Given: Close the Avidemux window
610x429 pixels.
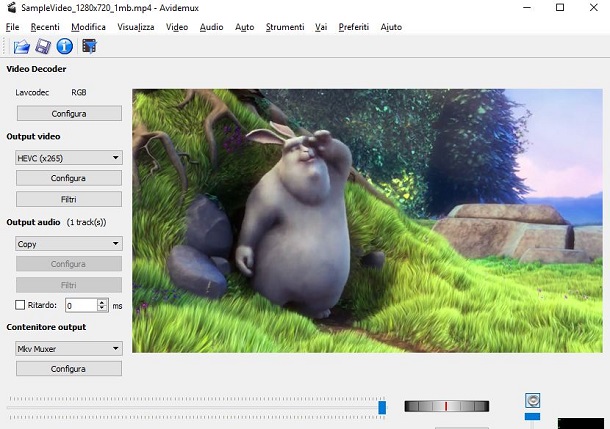Looking at the screenshot, I should pos(594,7).
